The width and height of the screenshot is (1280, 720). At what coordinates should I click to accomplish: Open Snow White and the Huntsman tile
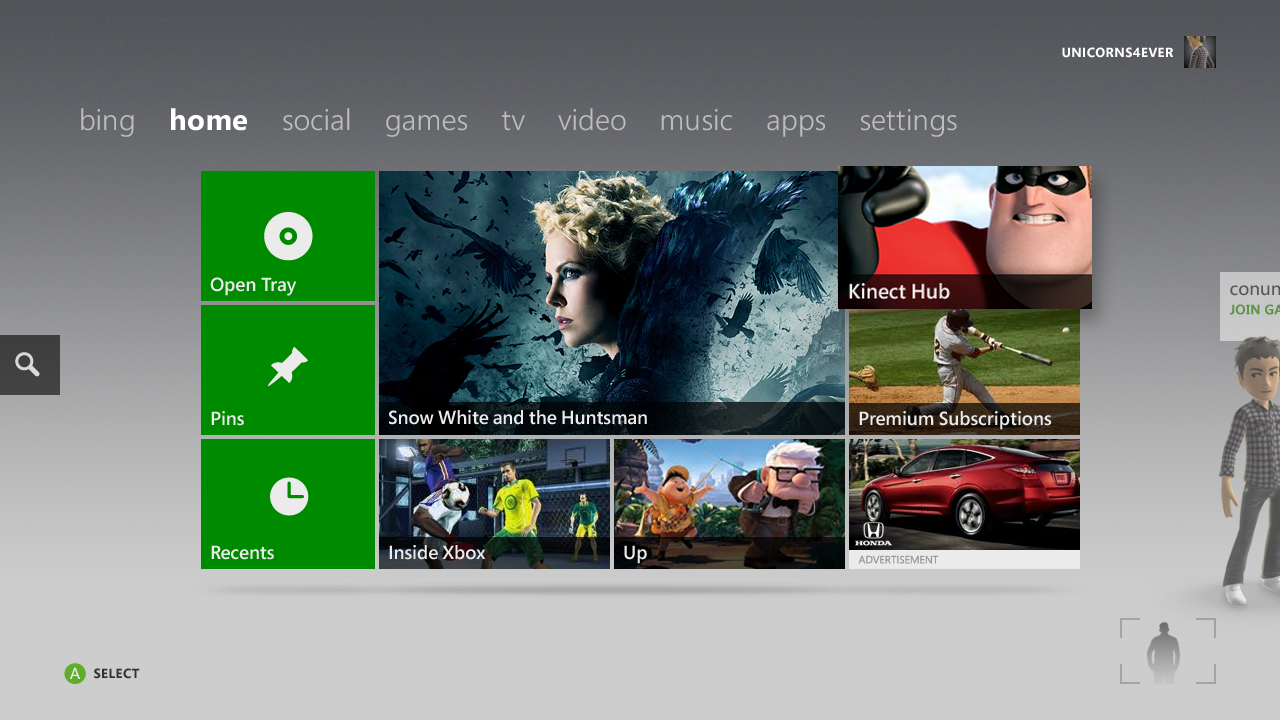[x=612, y=303]
